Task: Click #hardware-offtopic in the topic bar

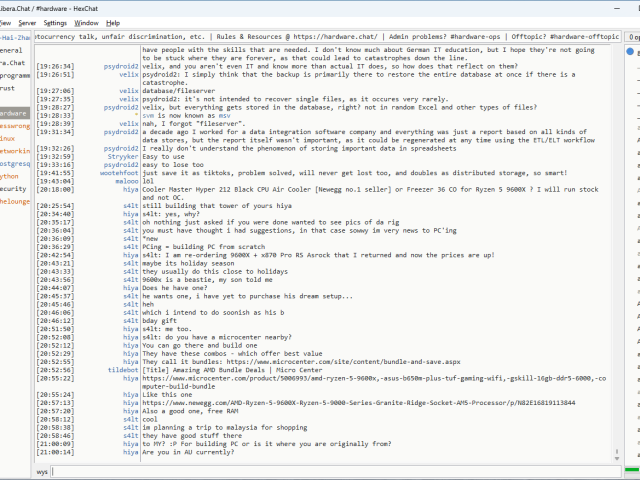Action: (x=584, y=37)
